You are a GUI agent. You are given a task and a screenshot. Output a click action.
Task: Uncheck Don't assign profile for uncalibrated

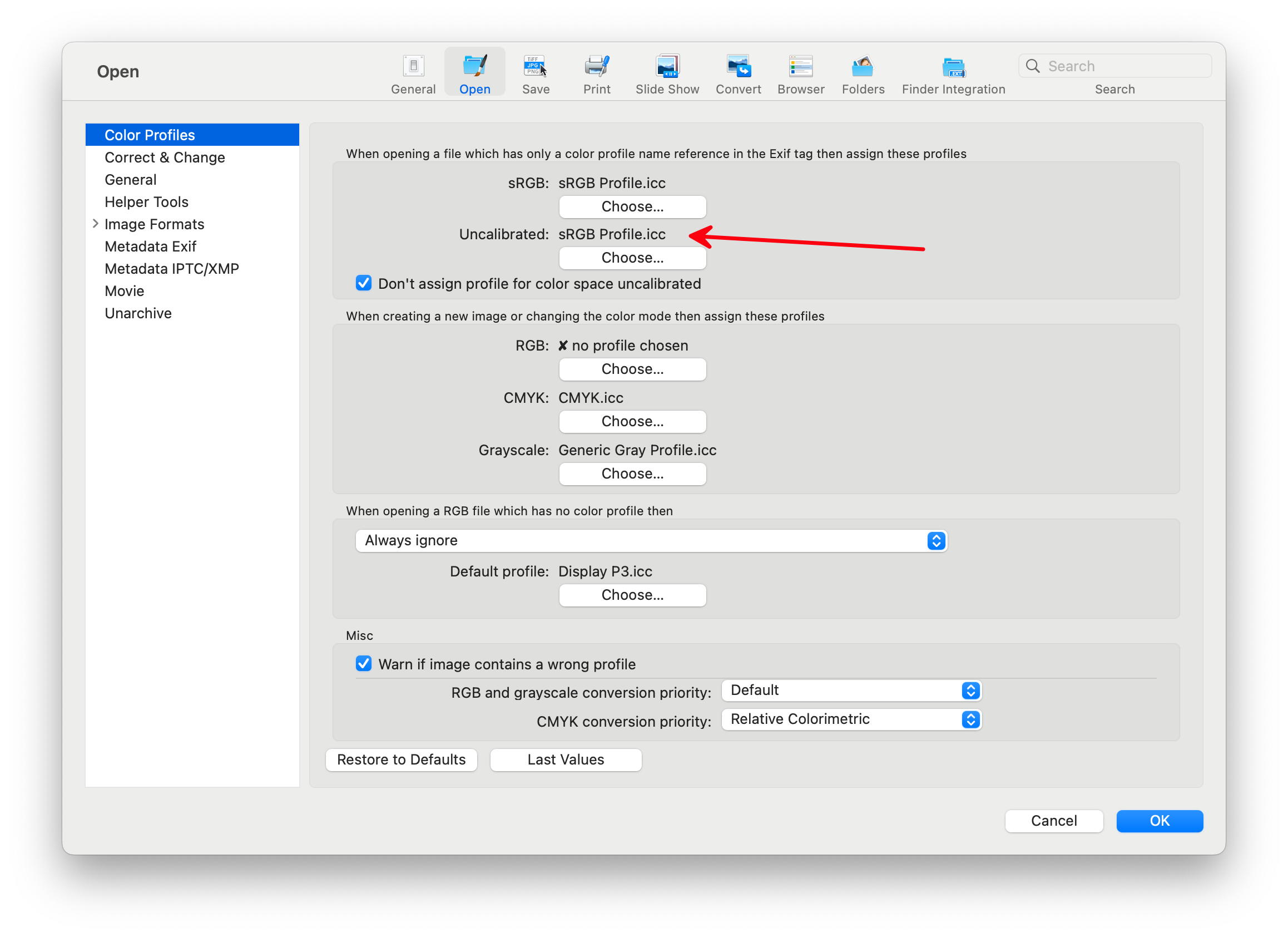pyautogui.click(x=364, y=283)
